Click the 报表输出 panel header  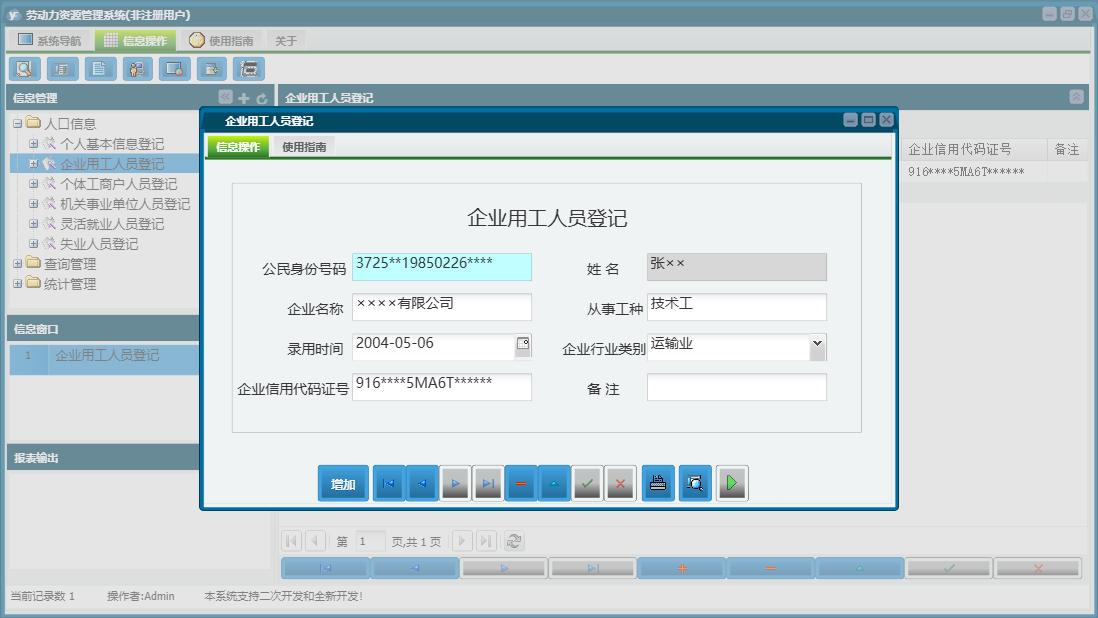[103, 457]
